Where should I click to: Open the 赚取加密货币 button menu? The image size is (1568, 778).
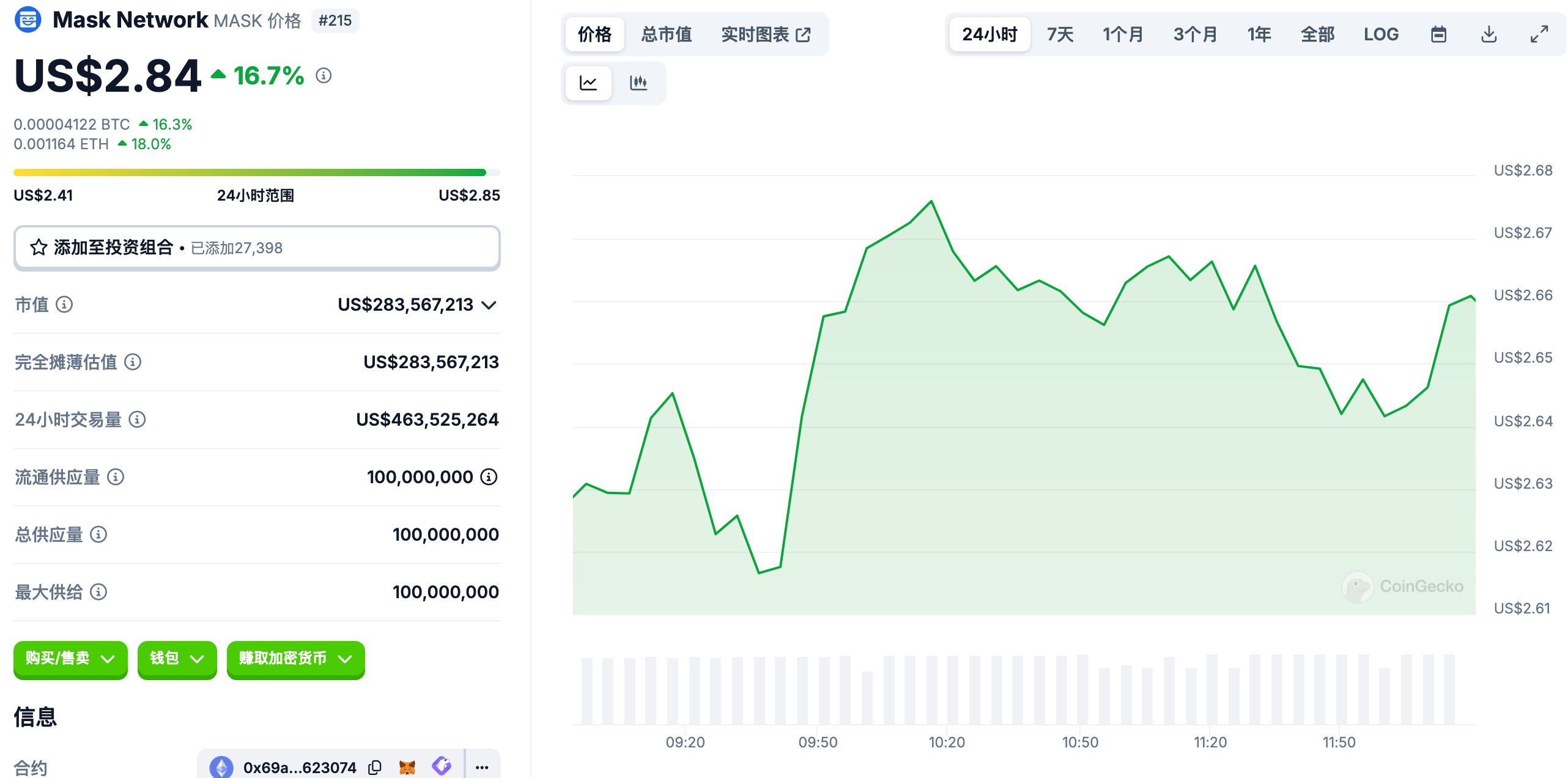295,659
